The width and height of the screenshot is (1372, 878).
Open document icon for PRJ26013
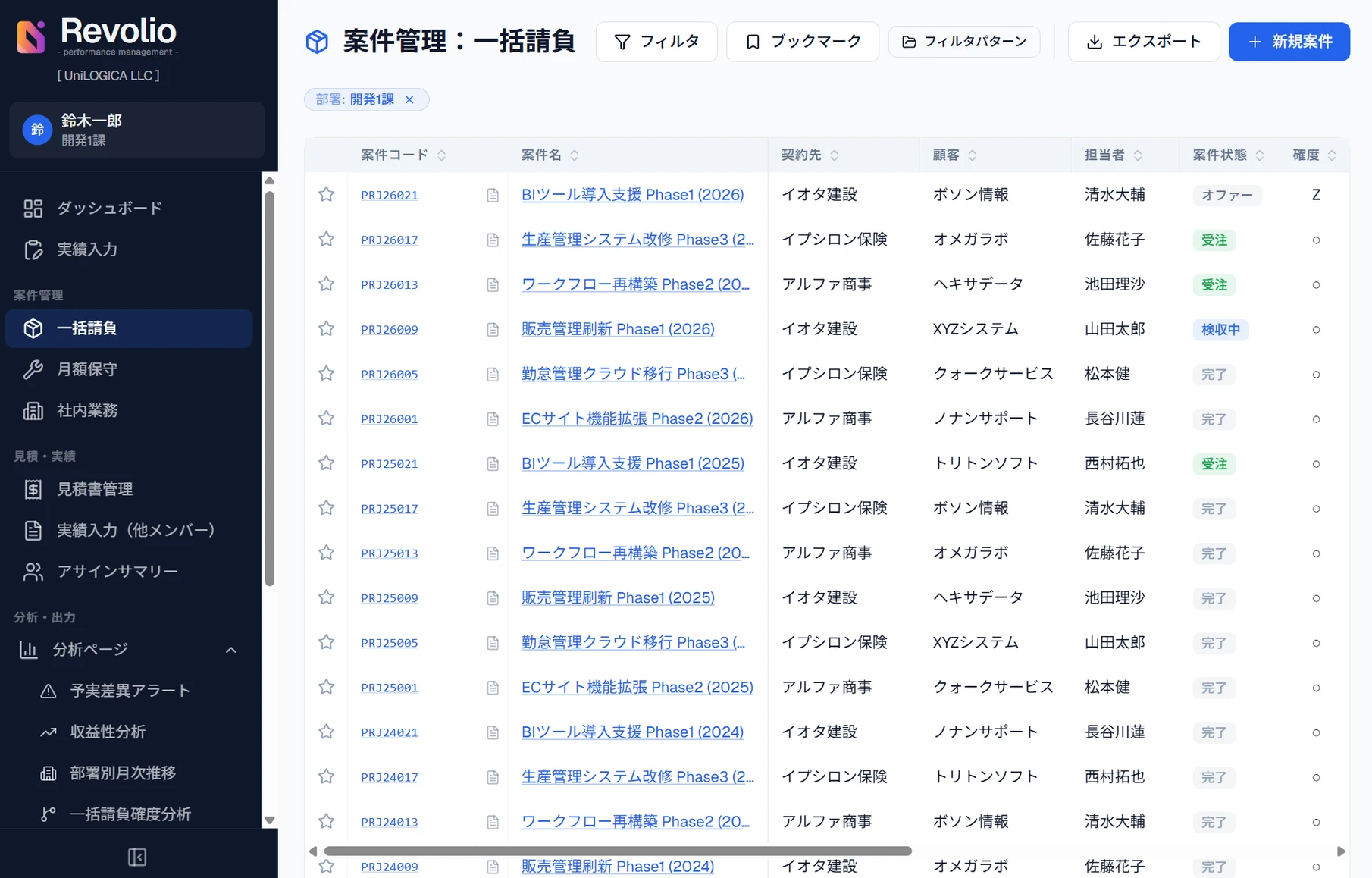(x=493, y=285)
